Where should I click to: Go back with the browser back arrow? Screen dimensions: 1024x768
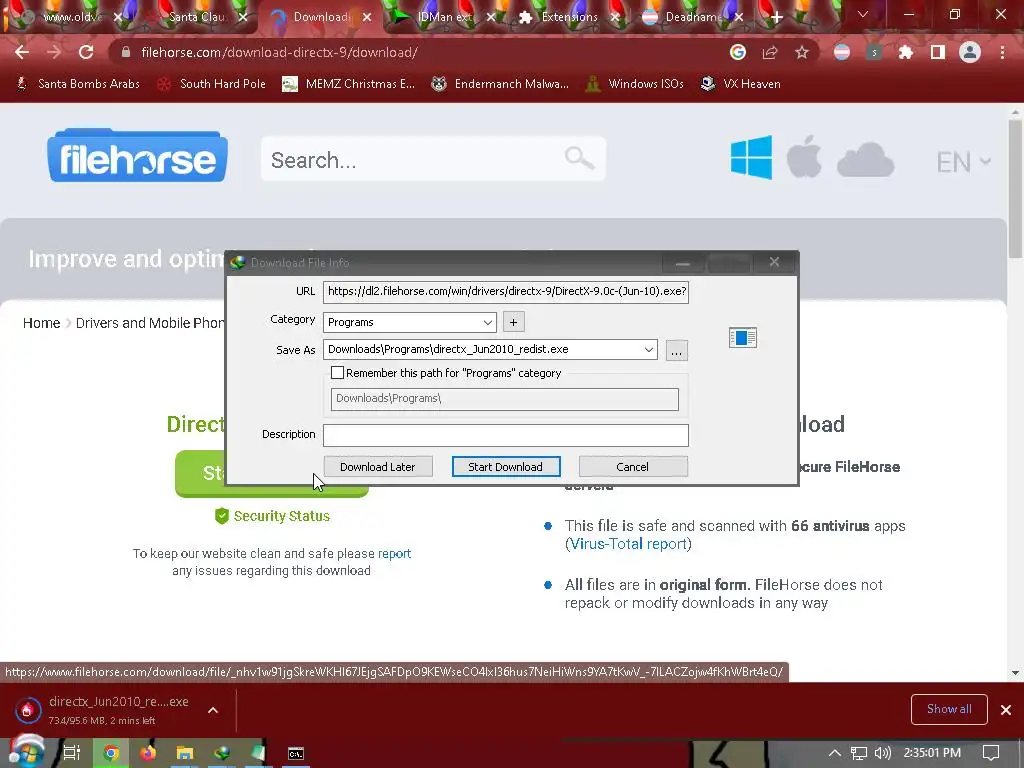click(22, 52)
